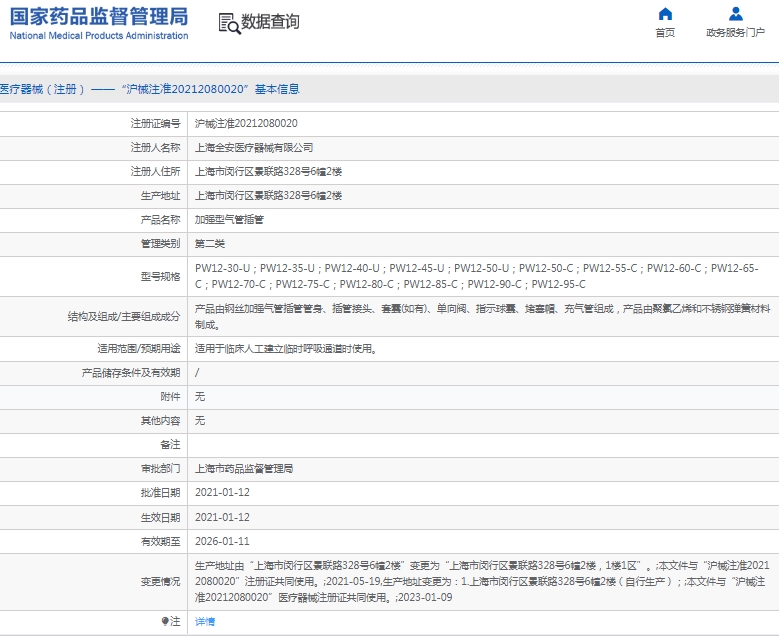The width and height of the screenshot is (779, 640).
Task: Click the 变更情况 label
Action: (x=160, y=581)
